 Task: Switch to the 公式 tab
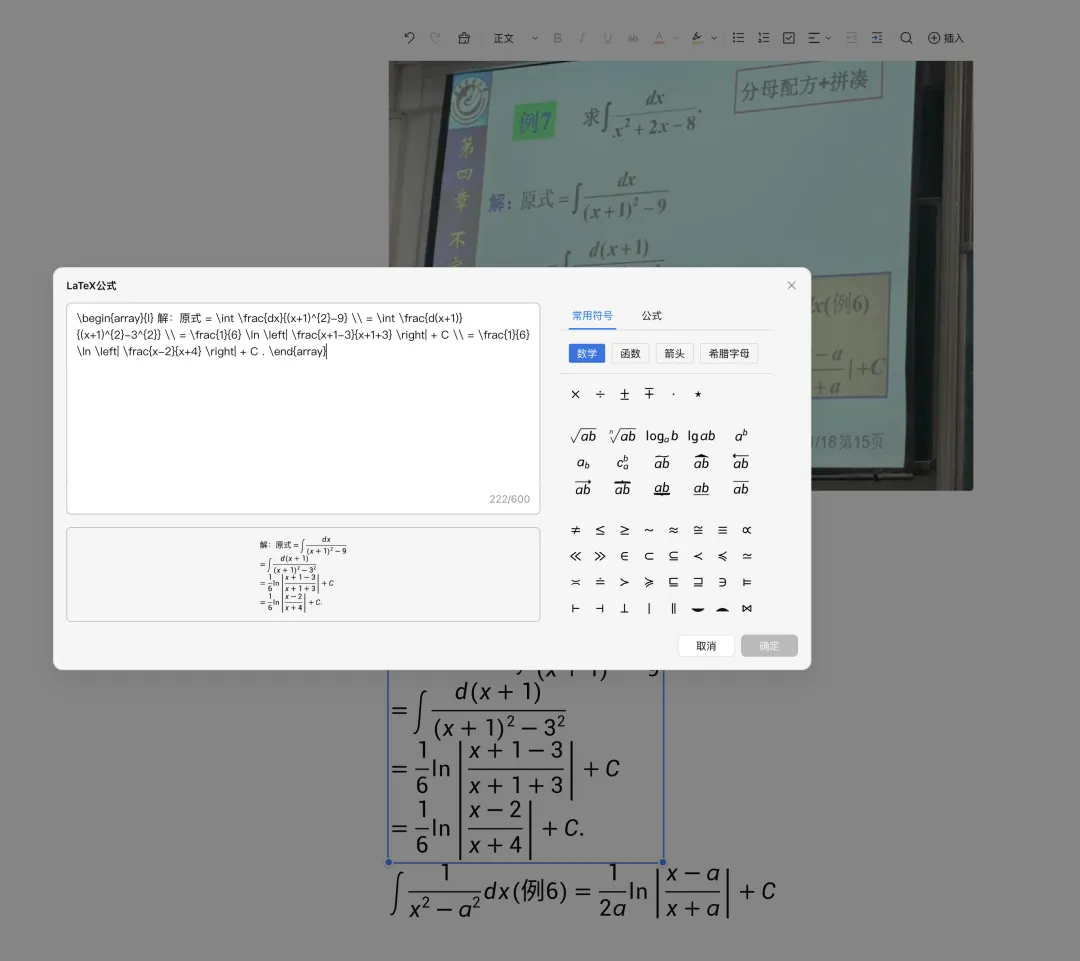click(652, 316)
